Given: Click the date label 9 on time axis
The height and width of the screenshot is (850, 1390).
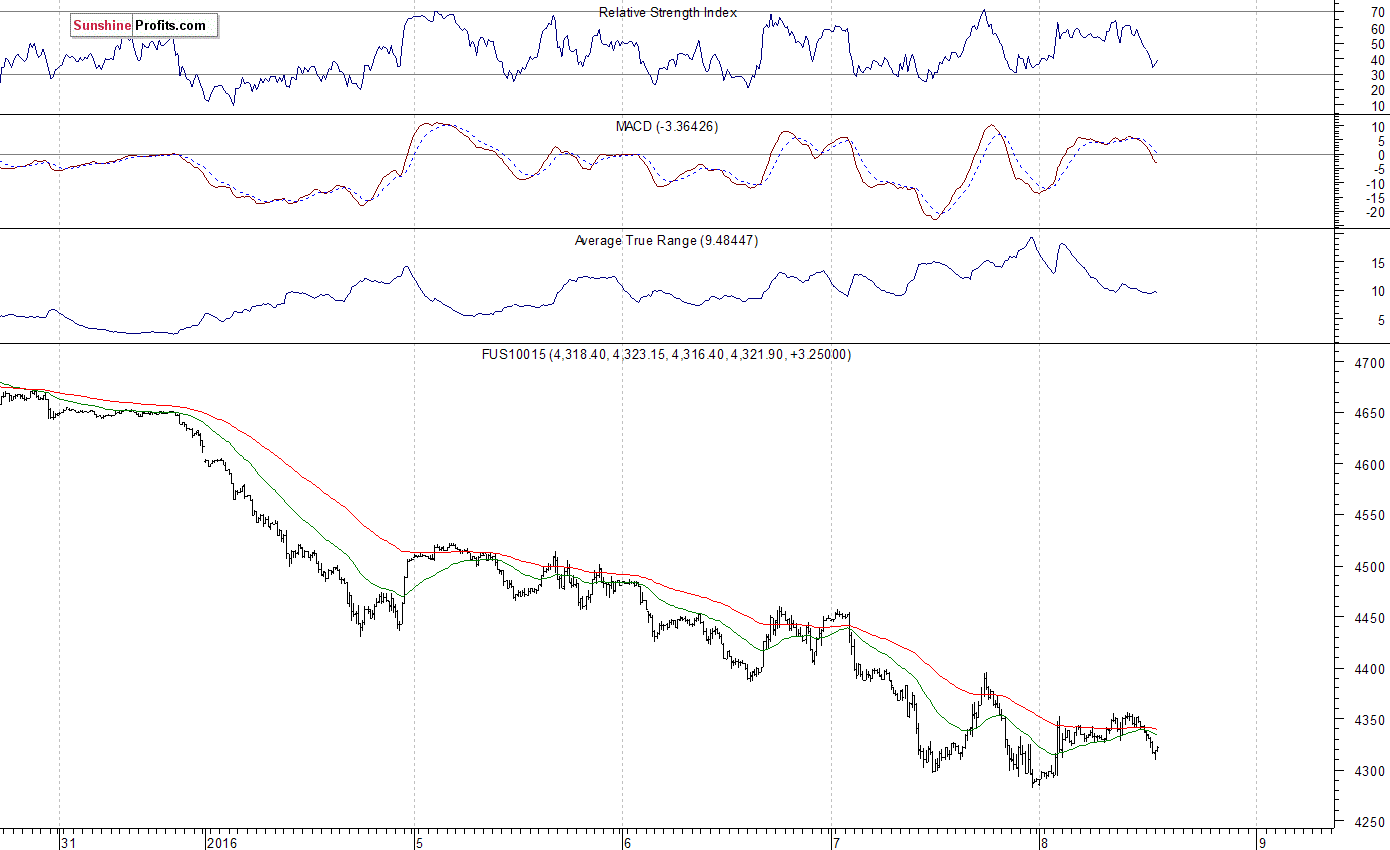Looking at the screenshot, I should click(x=1262, y=842).
